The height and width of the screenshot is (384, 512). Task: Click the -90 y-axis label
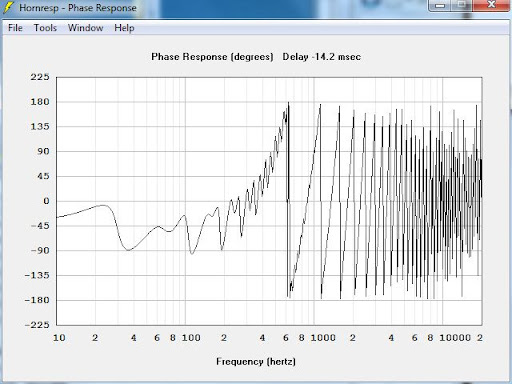click(40, 250)
